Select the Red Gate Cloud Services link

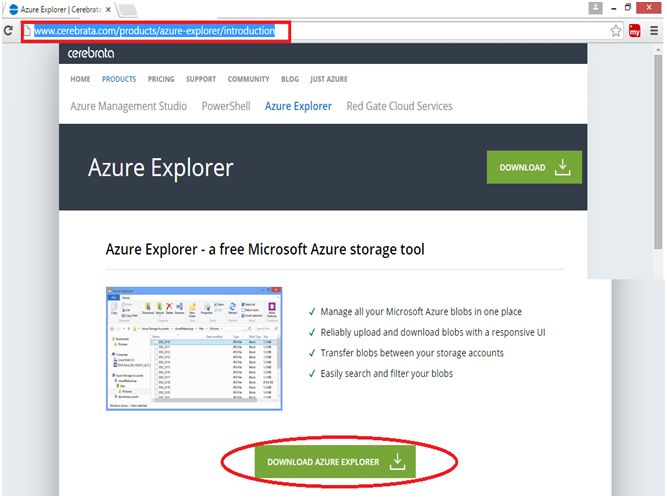coord(399,106)
